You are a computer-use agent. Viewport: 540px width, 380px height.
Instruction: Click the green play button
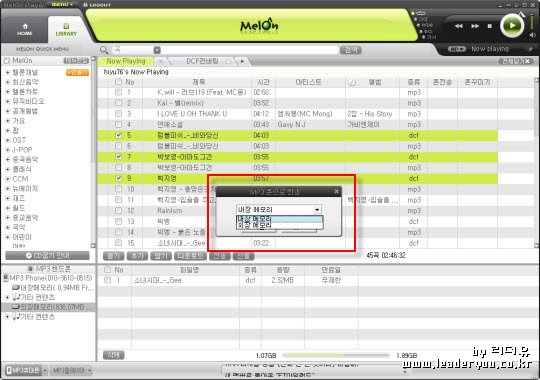click(x=512, y=25)
